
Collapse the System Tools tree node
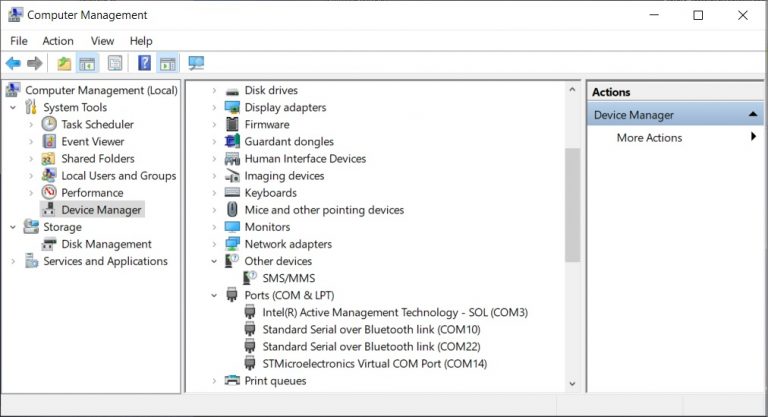pyautogui.click(x=13, y=107)
